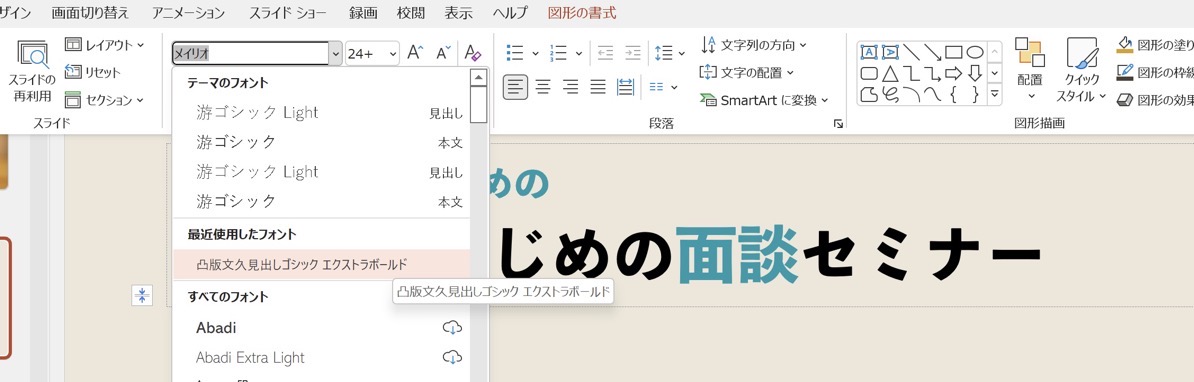
Task: Click the Reset (リセット) slide button
Action: [x=92, y=72]
